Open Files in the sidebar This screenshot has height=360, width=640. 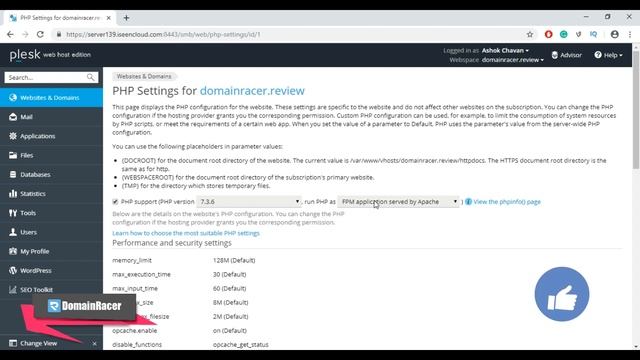[x=51, y=155]
